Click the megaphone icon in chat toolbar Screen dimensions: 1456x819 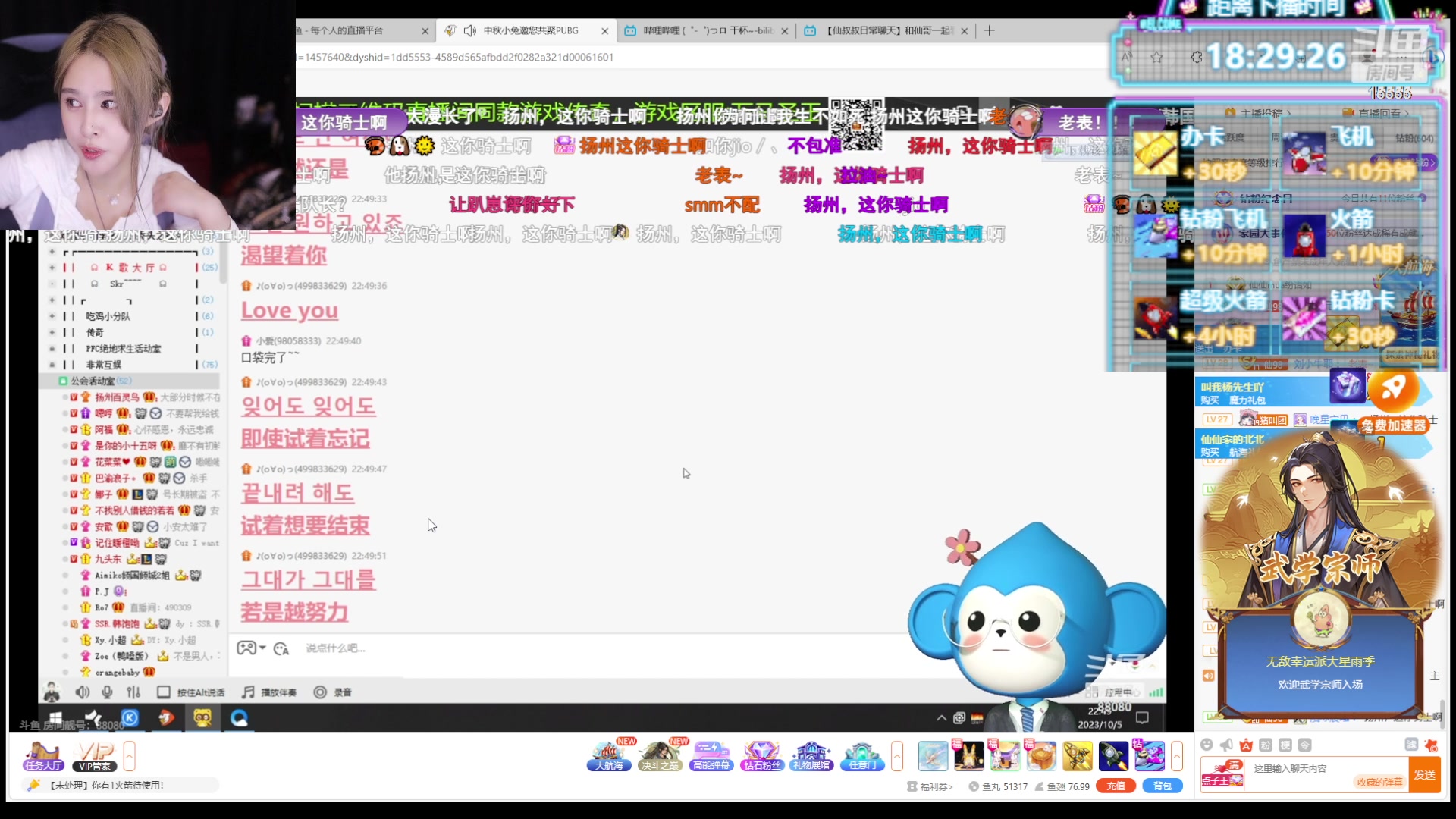[1226, 745]
